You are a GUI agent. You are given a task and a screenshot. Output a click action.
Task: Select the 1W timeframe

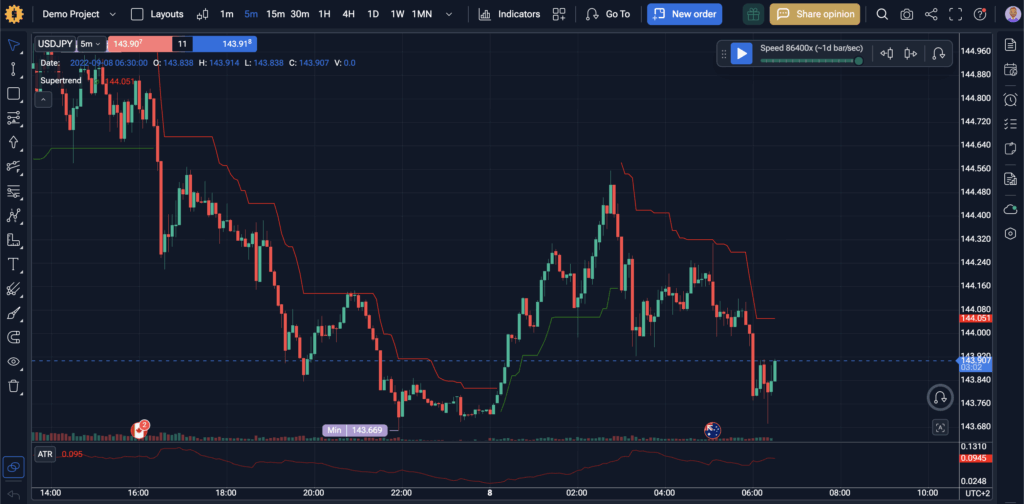coord(397,14)
